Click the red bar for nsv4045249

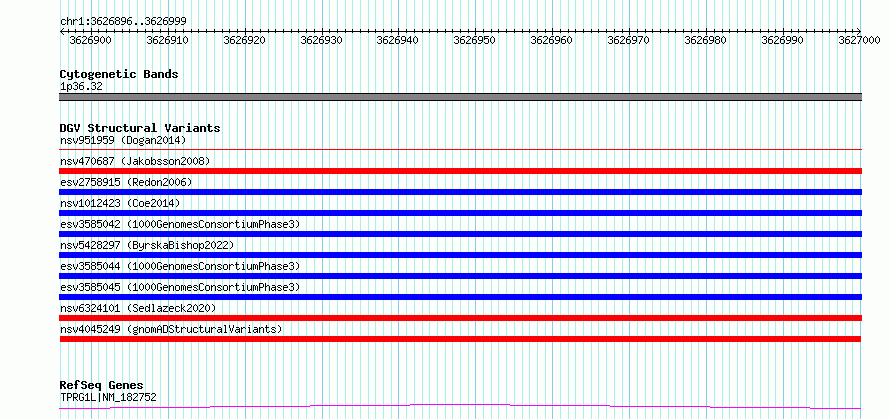[460, 339]
